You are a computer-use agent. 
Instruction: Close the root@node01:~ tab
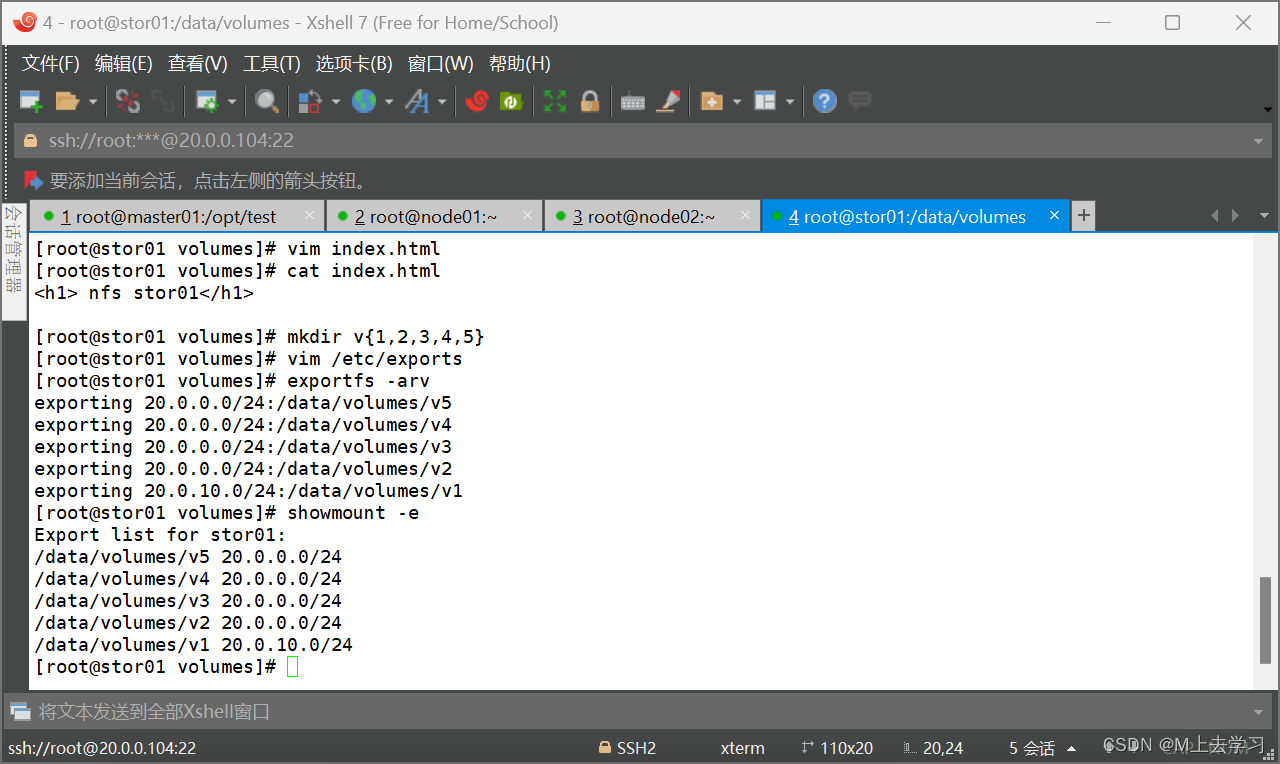click(527, 215)
